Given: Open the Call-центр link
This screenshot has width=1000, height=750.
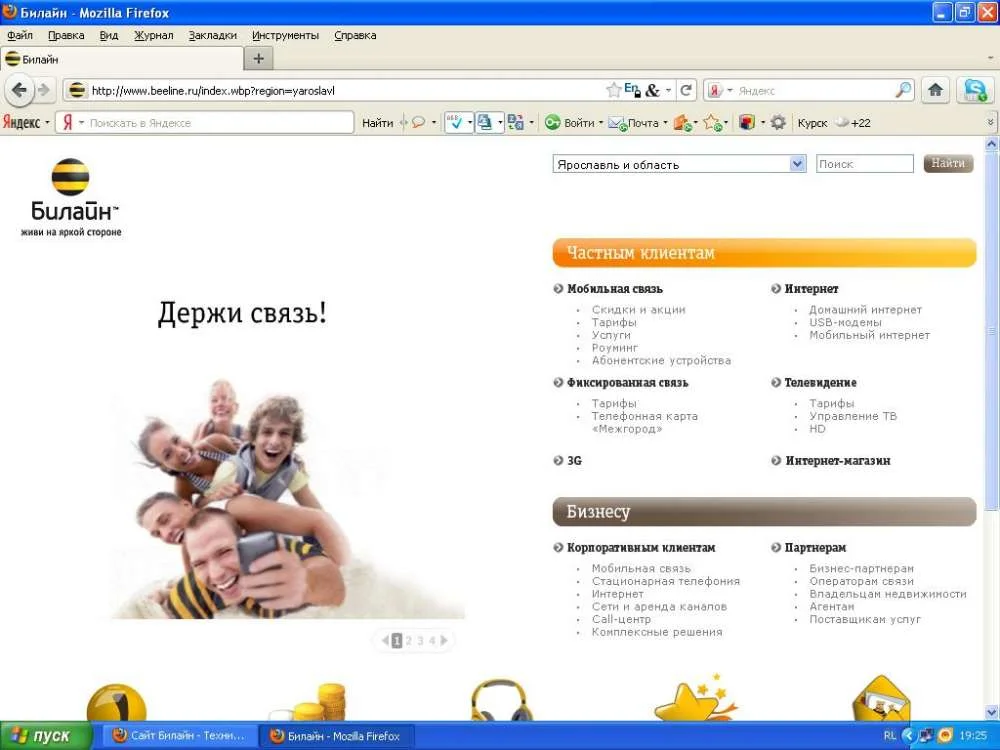Looking at the screenshot, I should 621,619.
